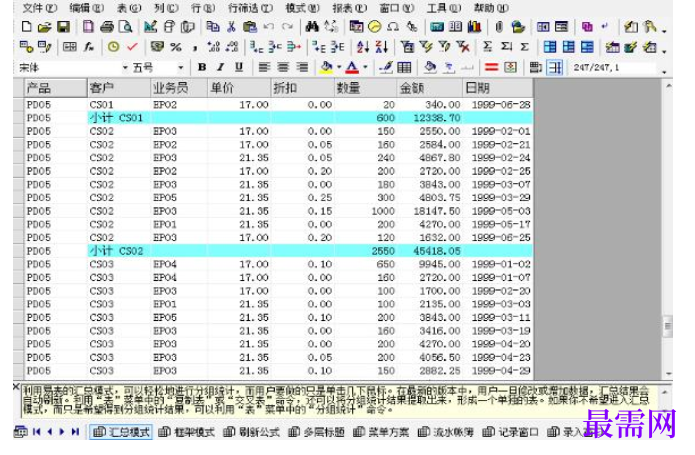Select the 金额 column header

[430, 88]
